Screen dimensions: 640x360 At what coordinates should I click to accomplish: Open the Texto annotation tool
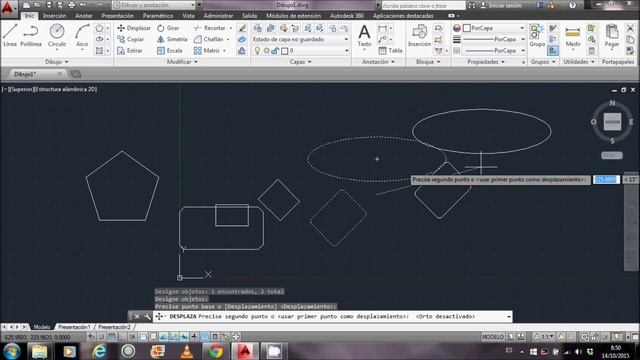pyautogui.click(x=364, y=35)
